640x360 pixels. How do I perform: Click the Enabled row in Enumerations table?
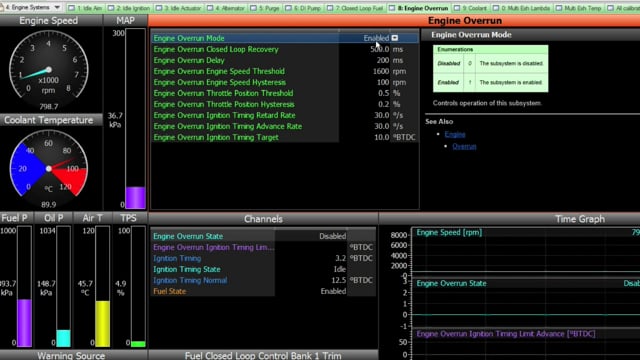pyautogui.click(x=490, y=82)
